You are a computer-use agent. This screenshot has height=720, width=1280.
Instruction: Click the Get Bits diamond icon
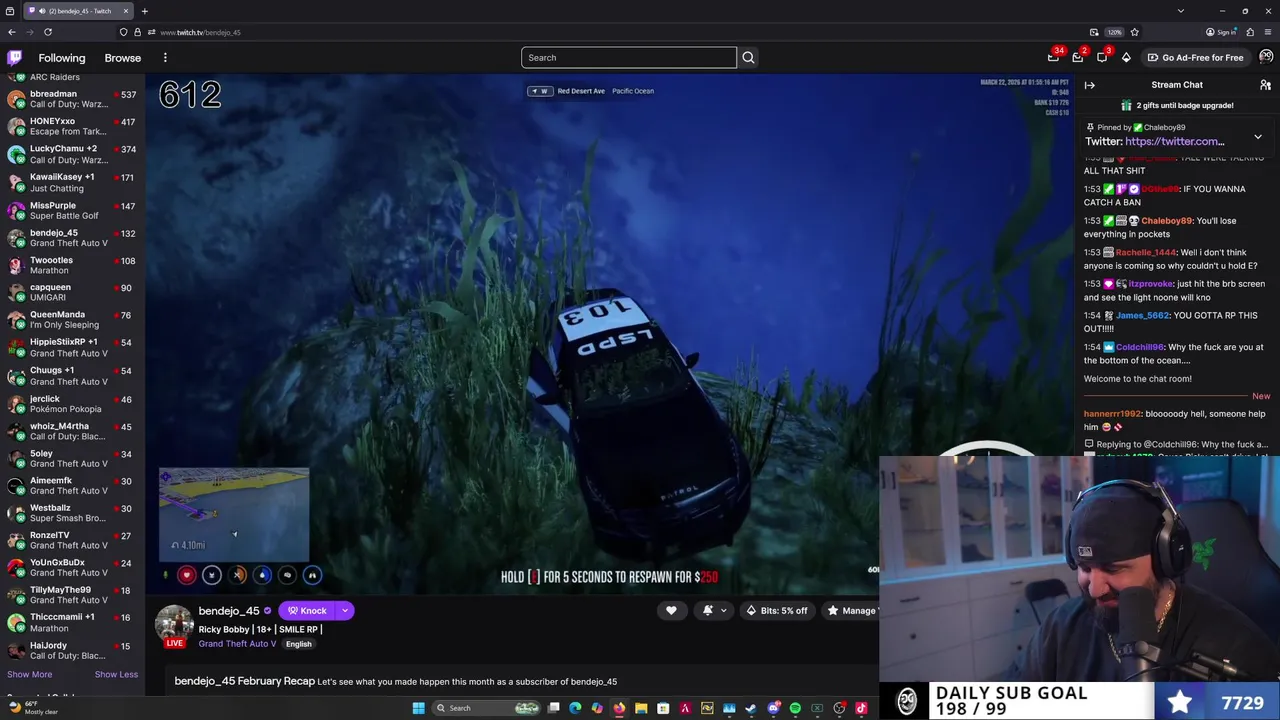pos(1126,58)
